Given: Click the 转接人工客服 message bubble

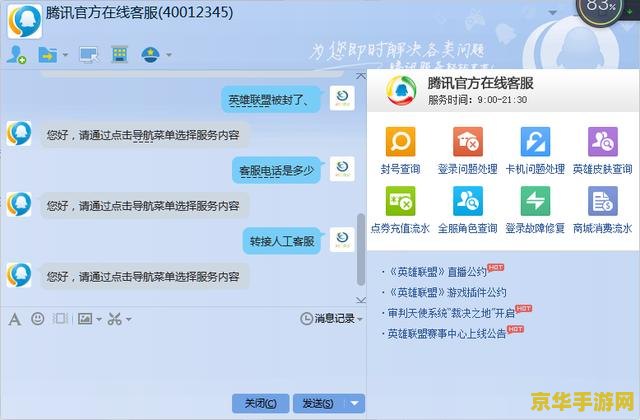Looking at the screenshot, I should coord(282,241).
